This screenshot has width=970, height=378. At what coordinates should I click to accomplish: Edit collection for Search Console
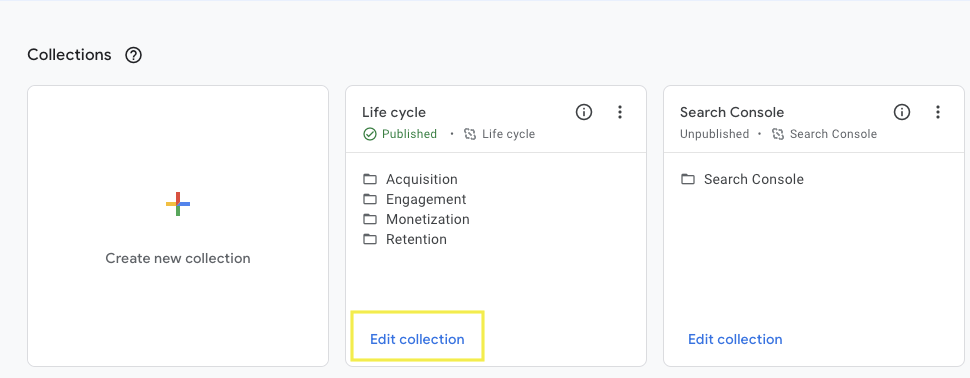point(735,339)
